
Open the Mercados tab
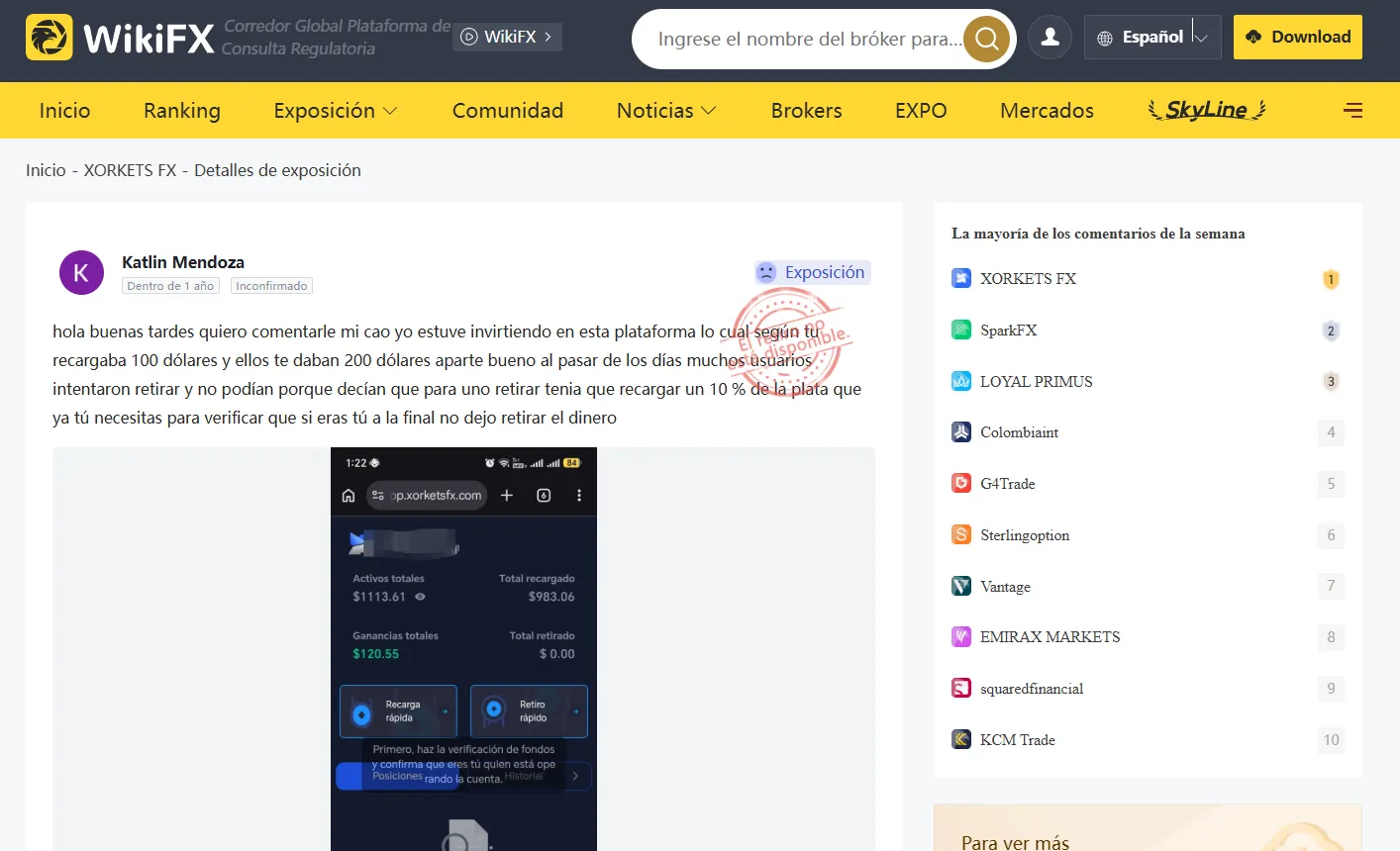tap(1047, 111)
